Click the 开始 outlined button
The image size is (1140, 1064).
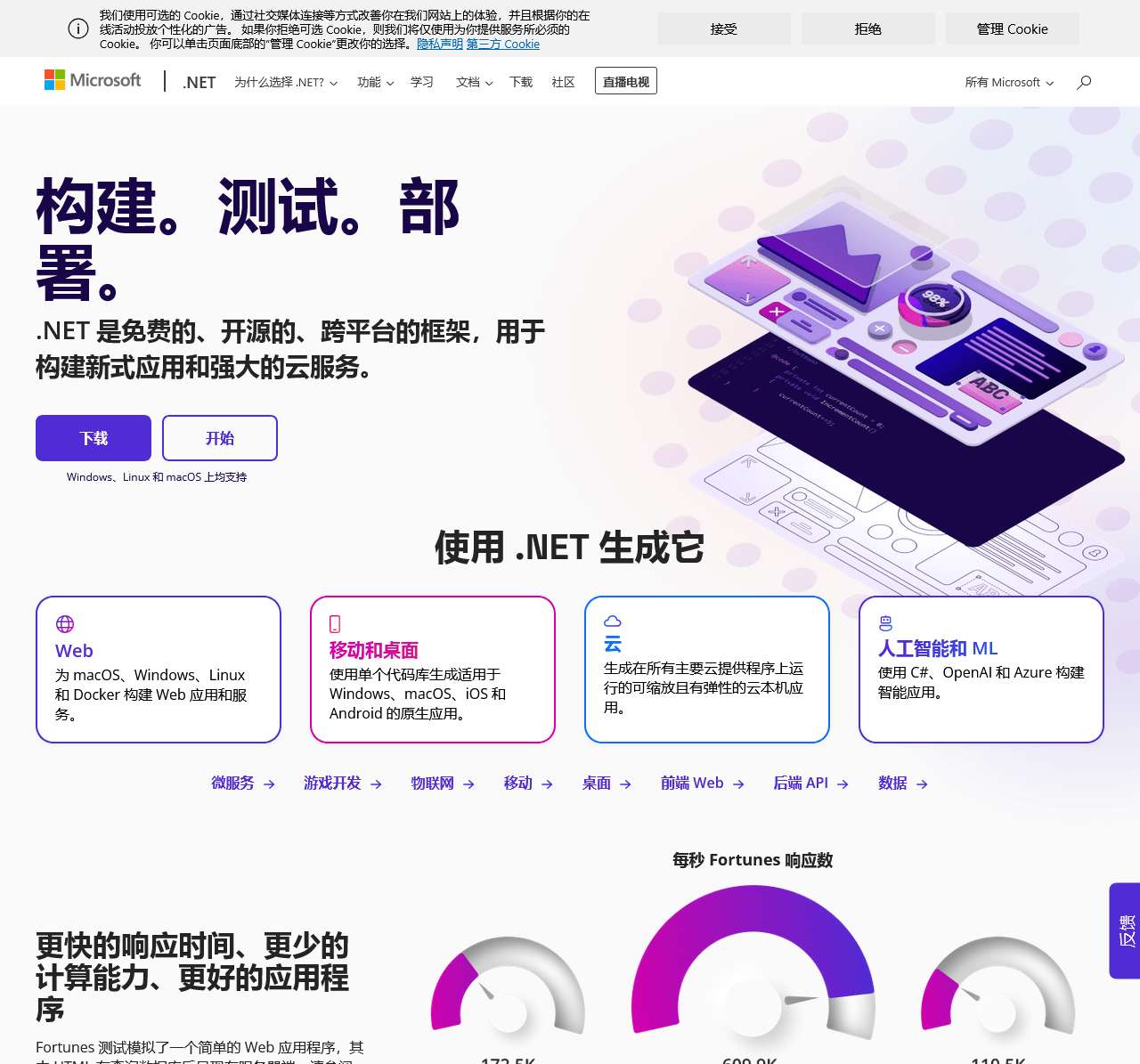point(220,438)
